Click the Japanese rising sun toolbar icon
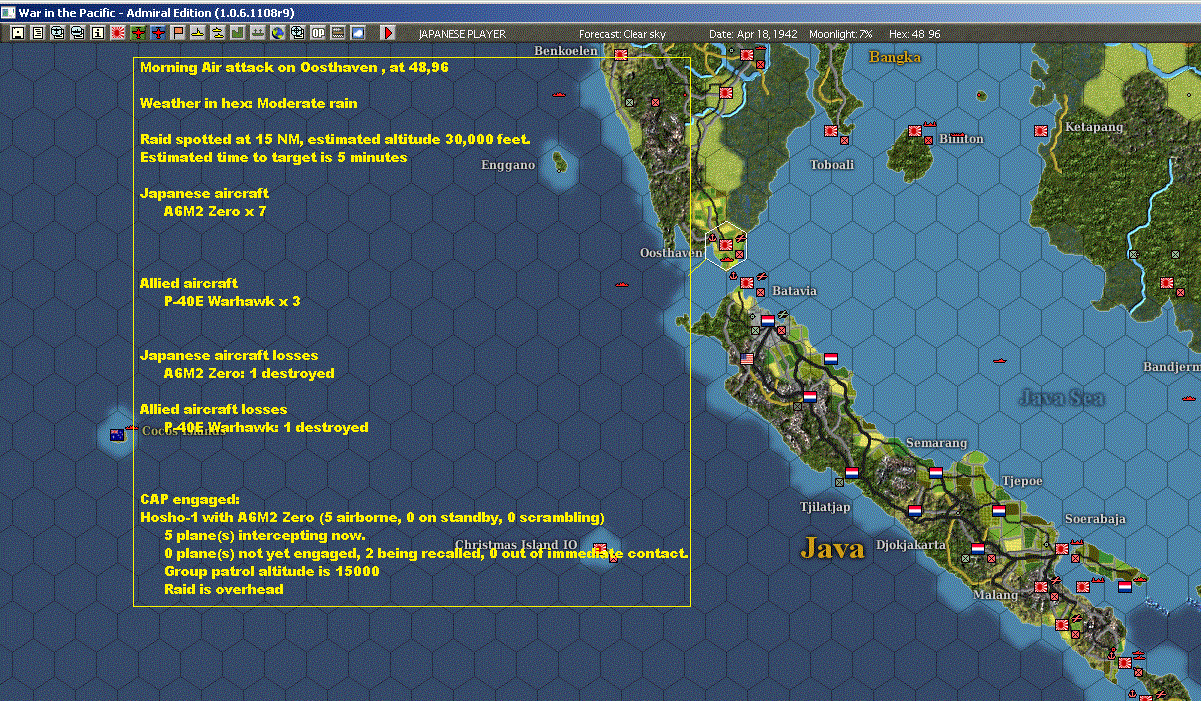The height and width of the screenshot is (701, 1201). pos(117,33)
